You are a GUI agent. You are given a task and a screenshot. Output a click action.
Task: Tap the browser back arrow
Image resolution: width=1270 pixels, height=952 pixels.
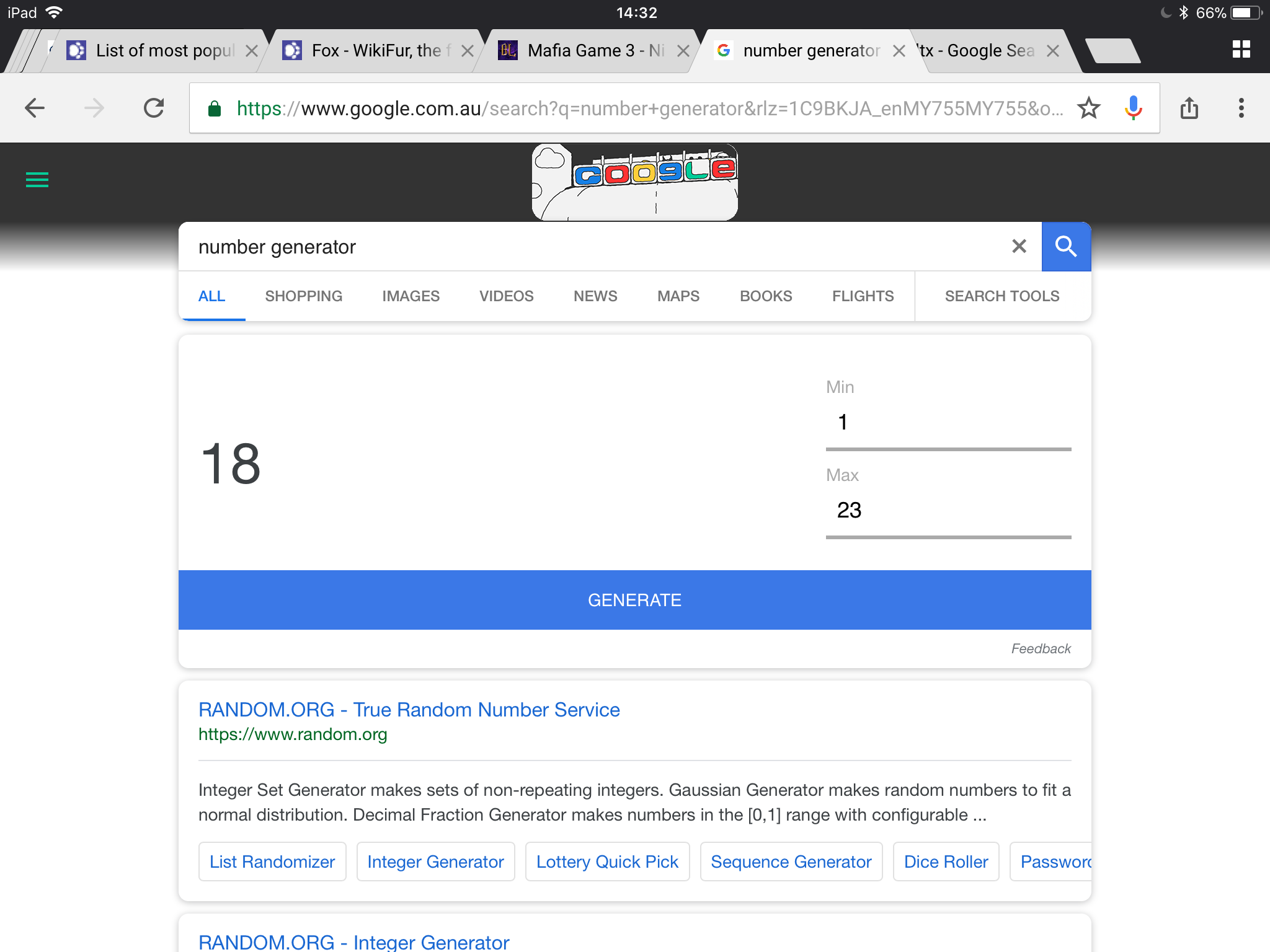pos(35,108)
